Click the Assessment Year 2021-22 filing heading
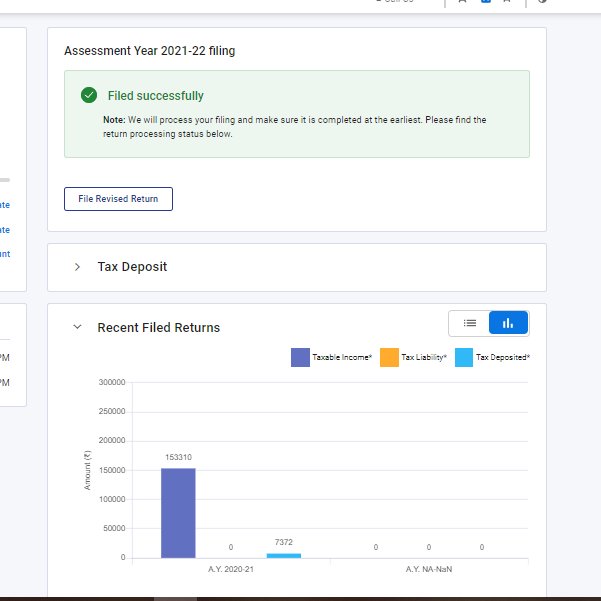The width and height of the screenshot is (601, 601). (149, 51)
